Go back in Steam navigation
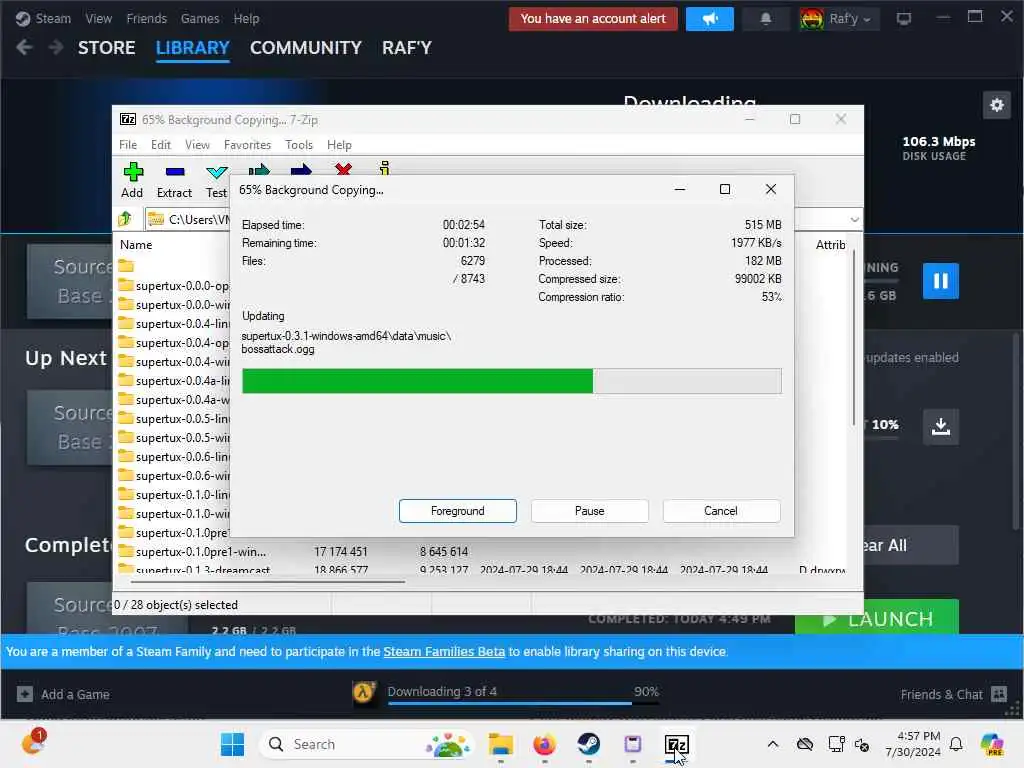Screen dimensions: 1024x768 click(x=24, y=48)
